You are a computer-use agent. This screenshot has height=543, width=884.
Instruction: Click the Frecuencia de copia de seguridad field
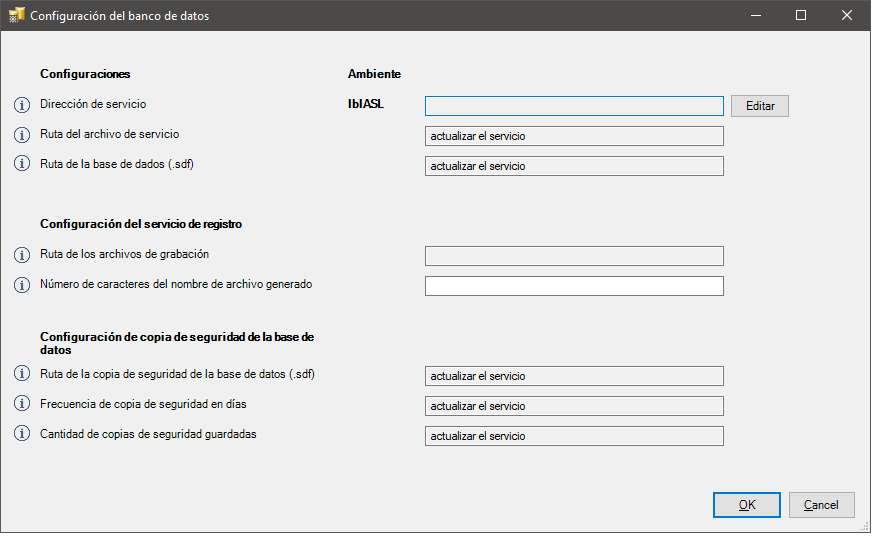tap(574, 406)
